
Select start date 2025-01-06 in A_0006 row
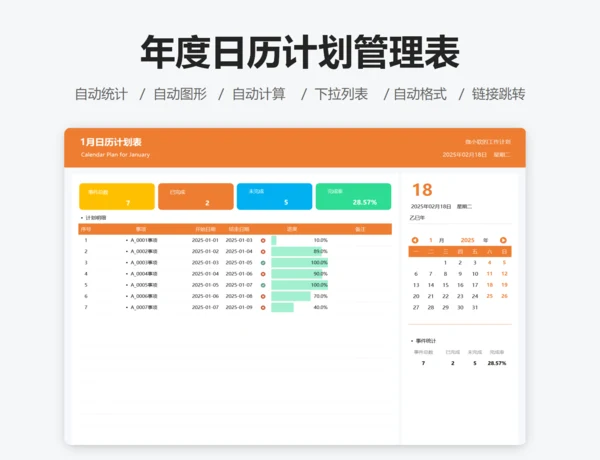pos(205,296)
